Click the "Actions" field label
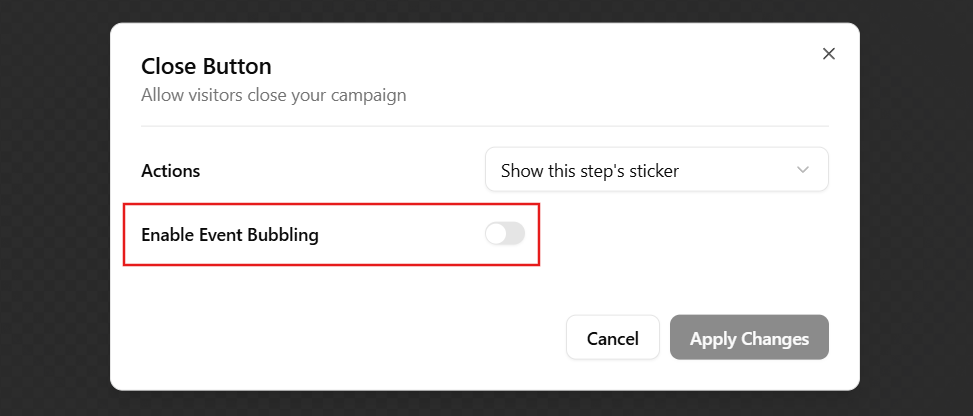The height and width of the screenshot is (416, 973). pos(170,171)
